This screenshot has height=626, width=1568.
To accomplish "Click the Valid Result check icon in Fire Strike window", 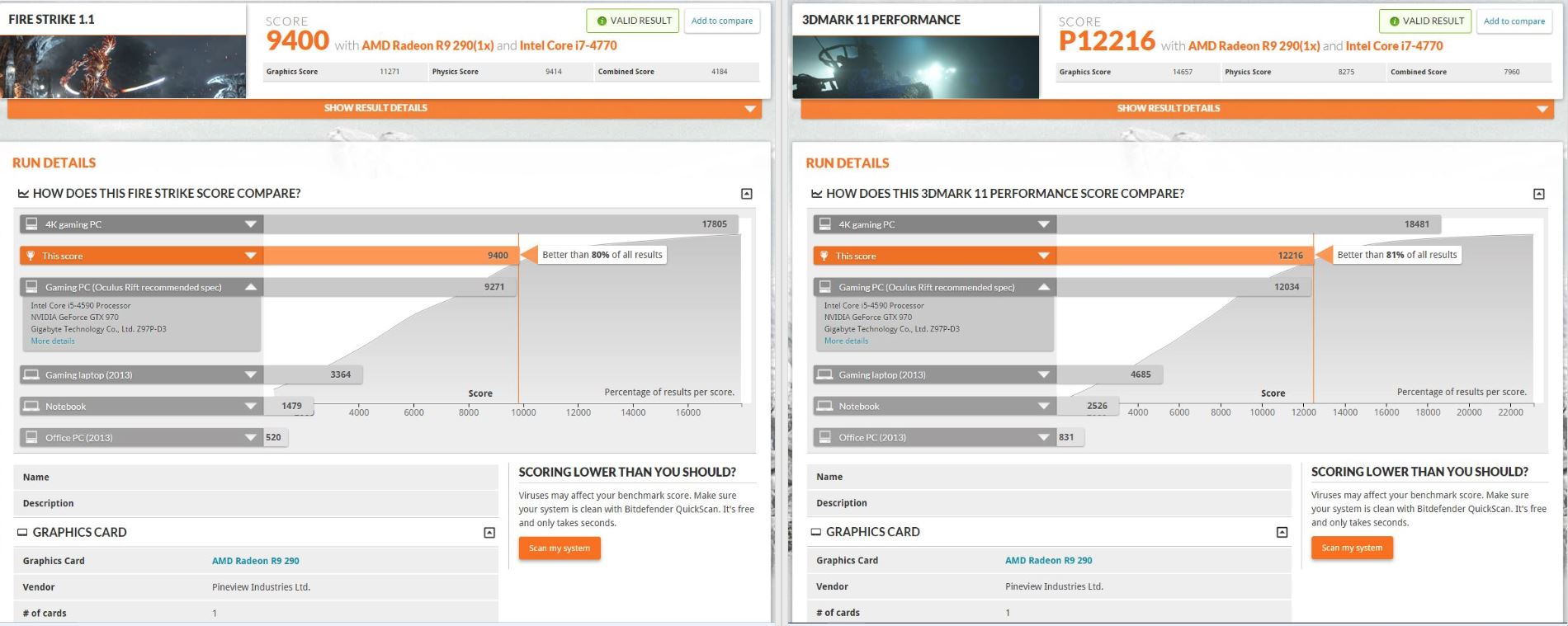I will 602,21.
